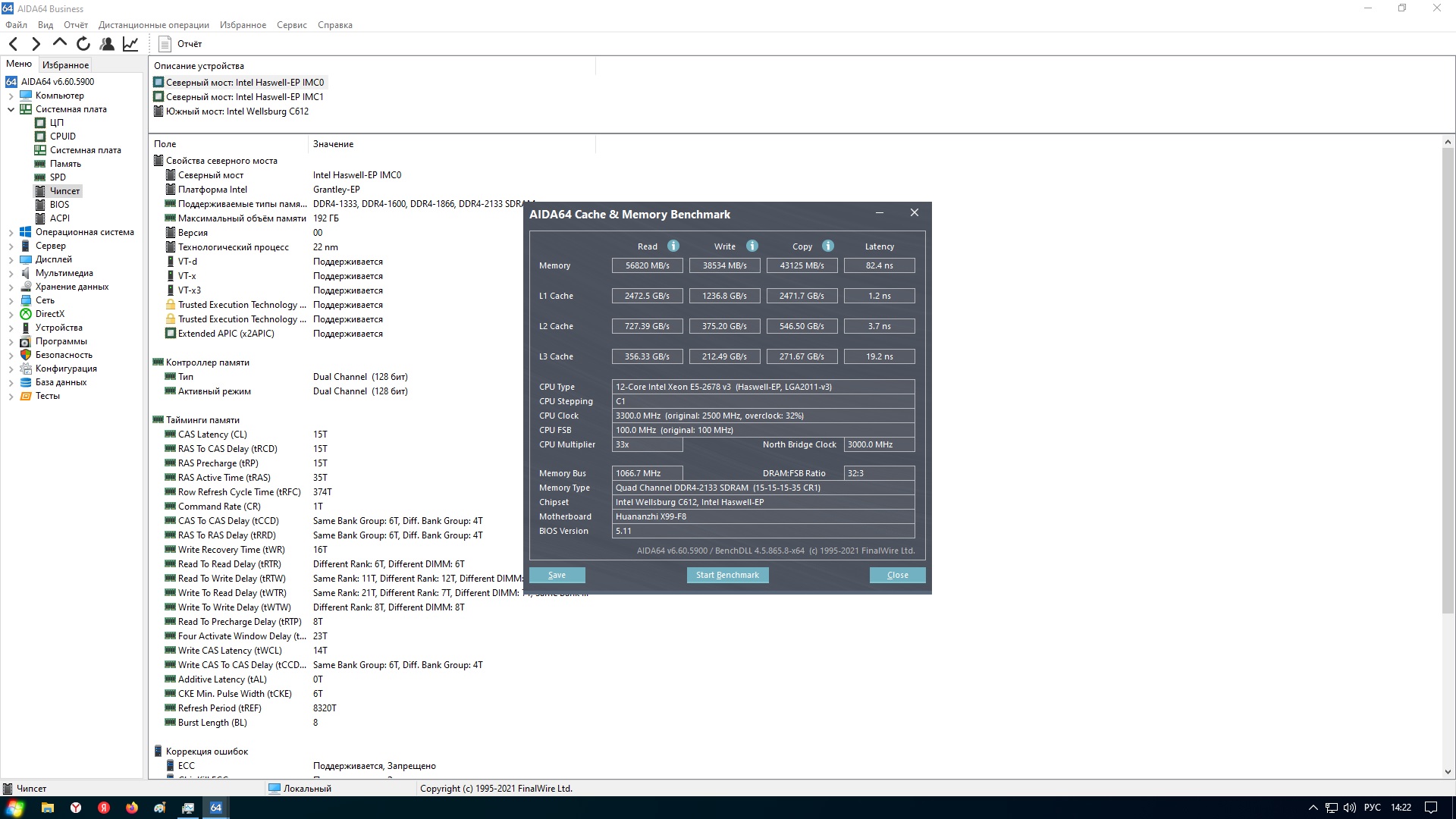Click the Back navigation arrow

[14, 44]
